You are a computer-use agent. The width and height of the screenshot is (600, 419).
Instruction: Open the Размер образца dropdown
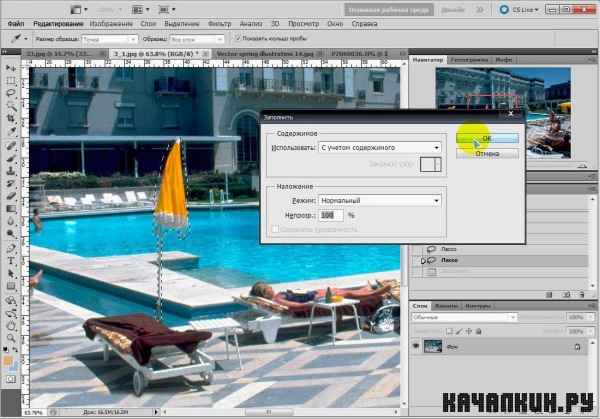(110, 39)
